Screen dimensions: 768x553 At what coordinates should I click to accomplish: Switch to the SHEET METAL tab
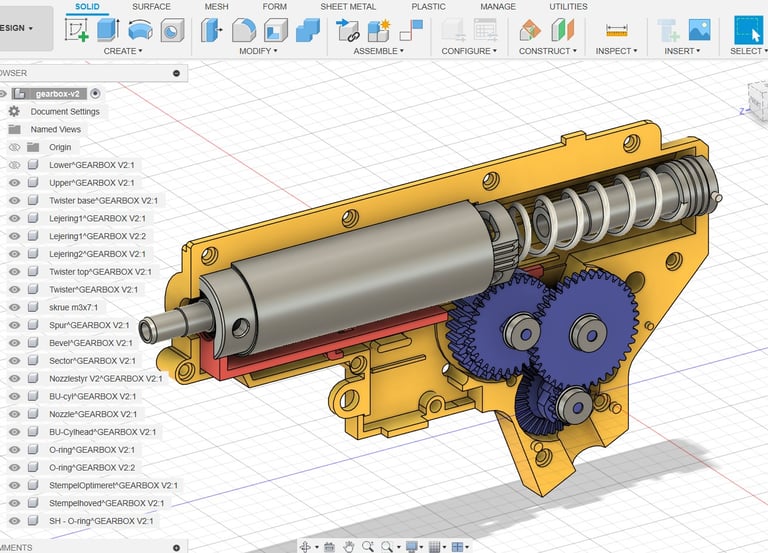(348, 7)
